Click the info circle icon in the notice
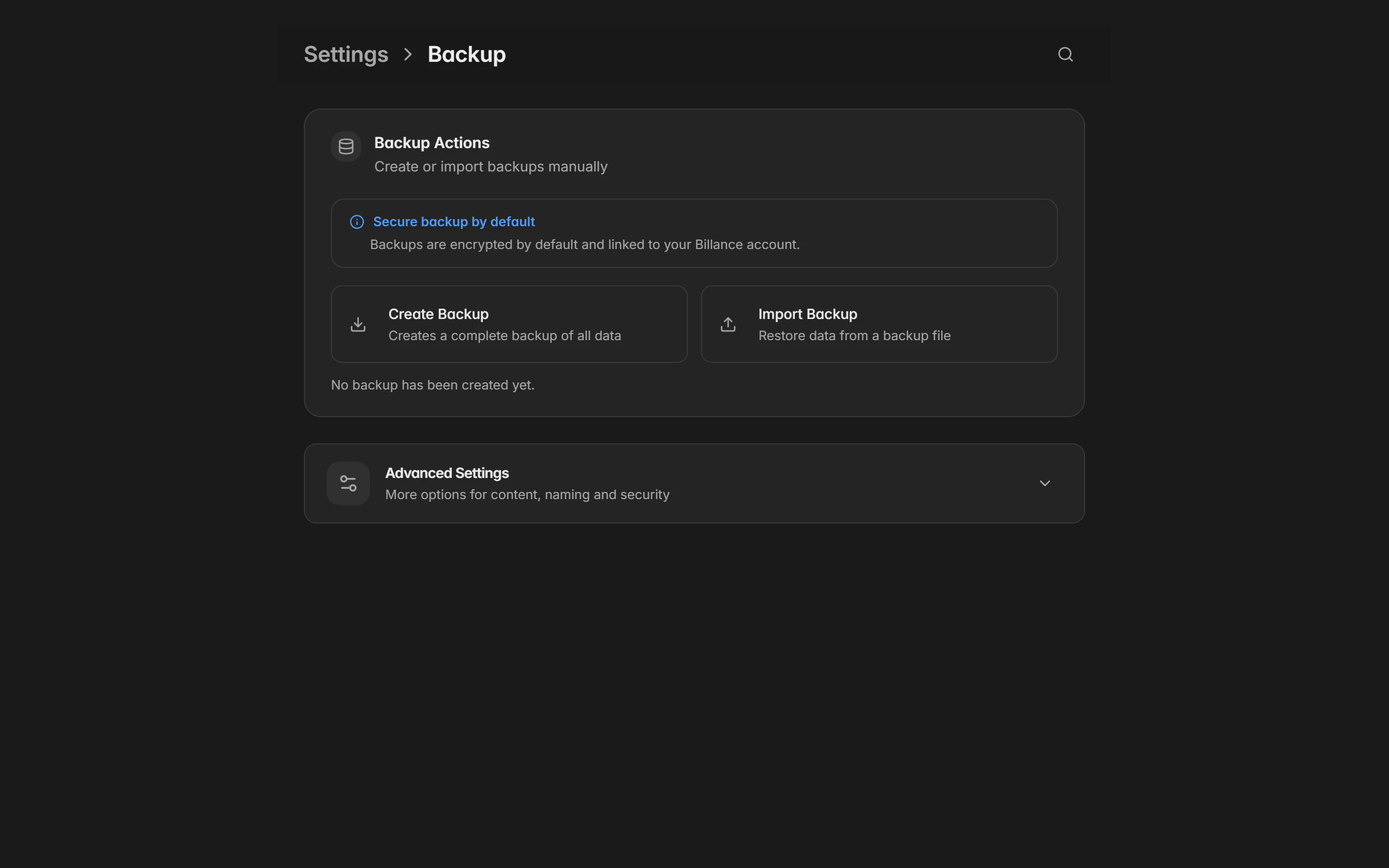Viewport: 1389px width, 868px height. 357,222
